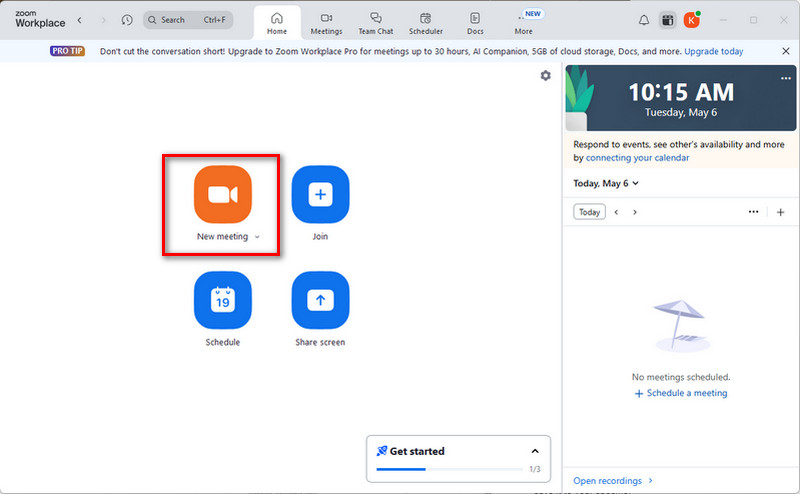
Task: Click the Search box
Action: [187, 20]
